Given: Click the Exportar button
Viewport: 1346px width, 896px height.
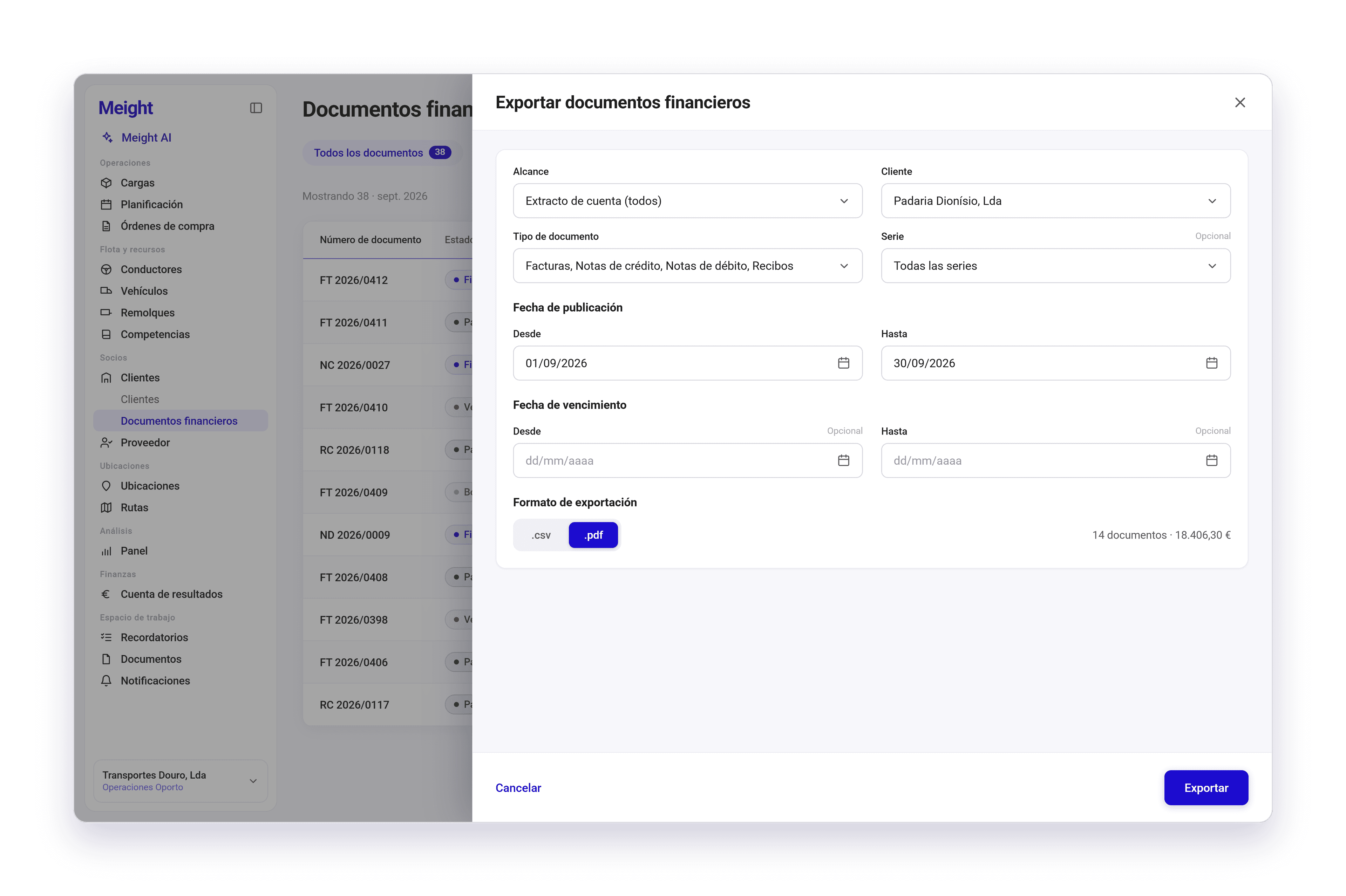Looking at the screenshot, I should pos(1205,787).
